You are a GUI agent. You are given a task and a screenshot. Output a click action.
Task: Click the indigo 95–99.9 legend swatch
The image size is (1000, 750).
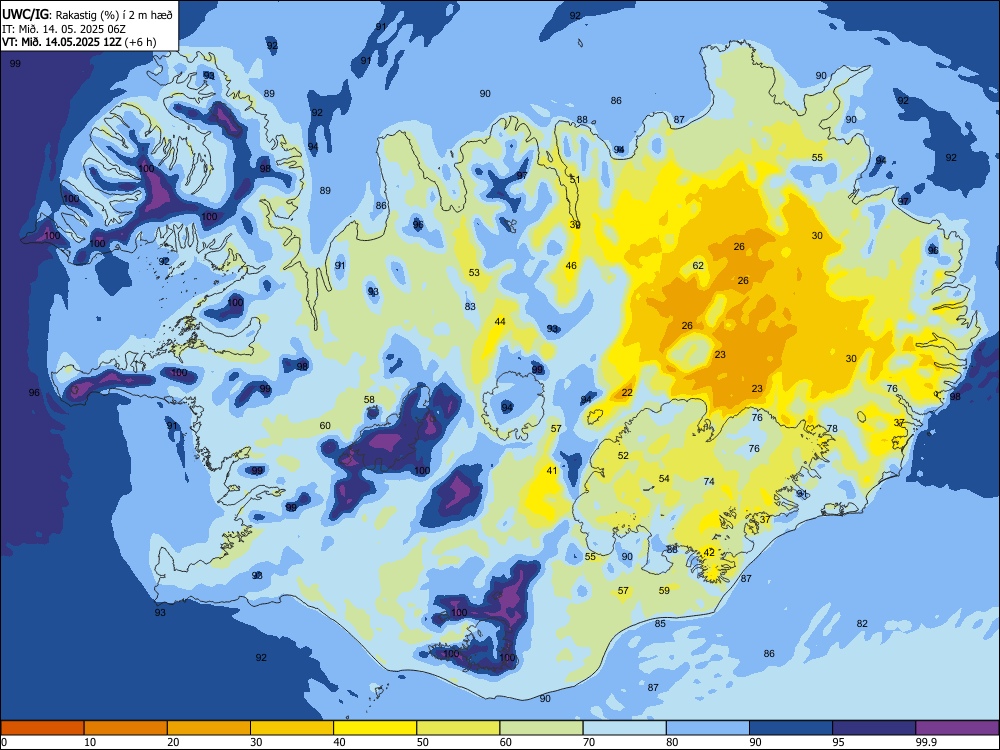tap(874, 728)
